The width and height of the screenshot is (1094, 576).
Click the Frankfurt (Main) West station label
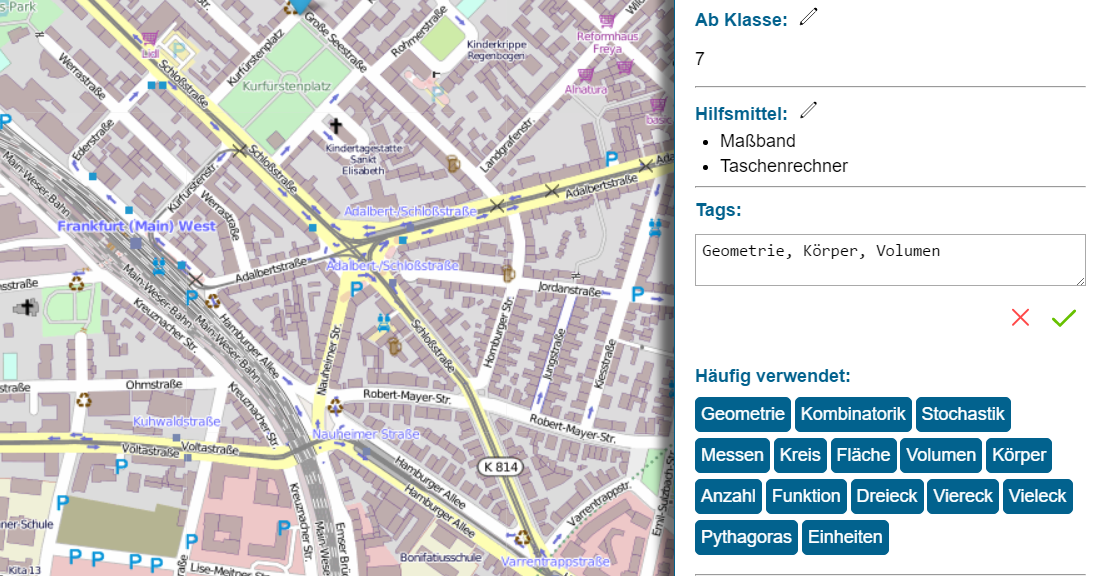coord(138,227)
